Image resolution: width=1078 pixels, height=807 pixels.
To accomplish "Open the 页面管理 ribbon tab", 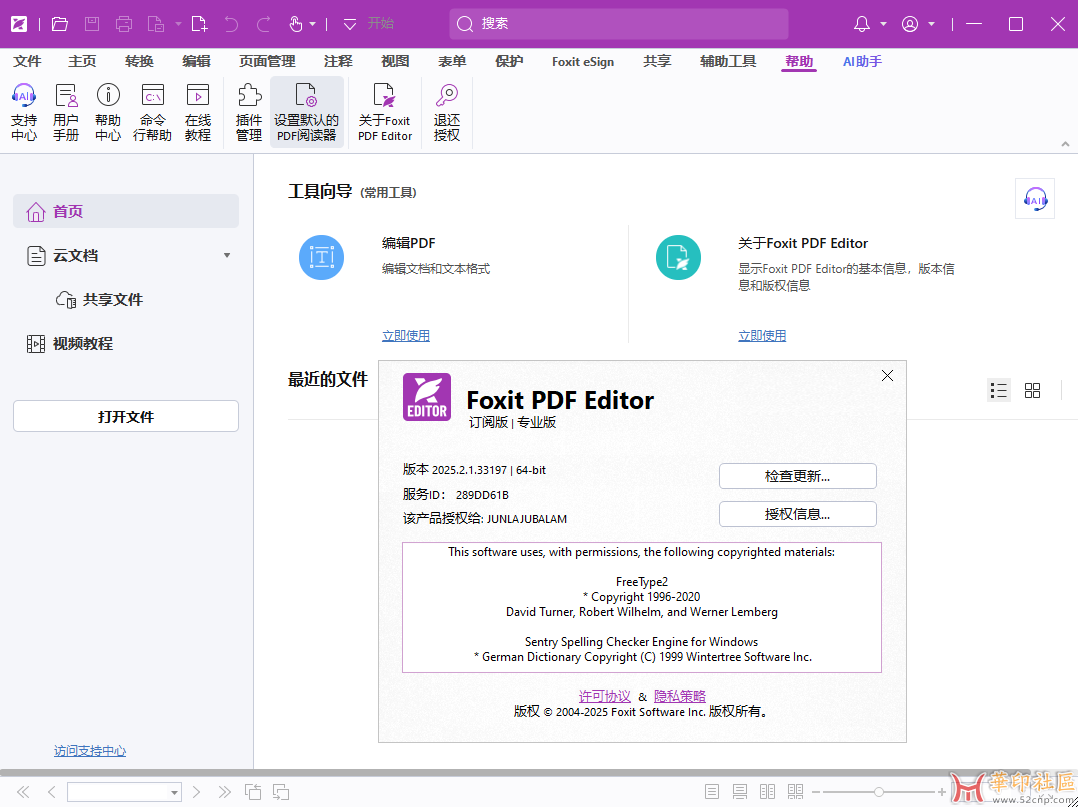I will pos(267,61).
